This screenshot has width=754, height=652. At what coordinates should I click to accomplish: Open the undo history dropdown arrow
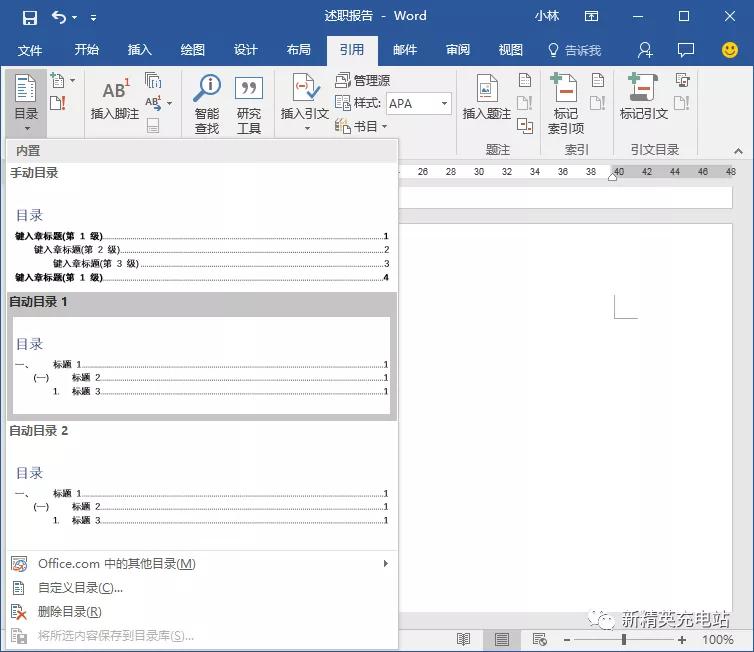(75, 18)
